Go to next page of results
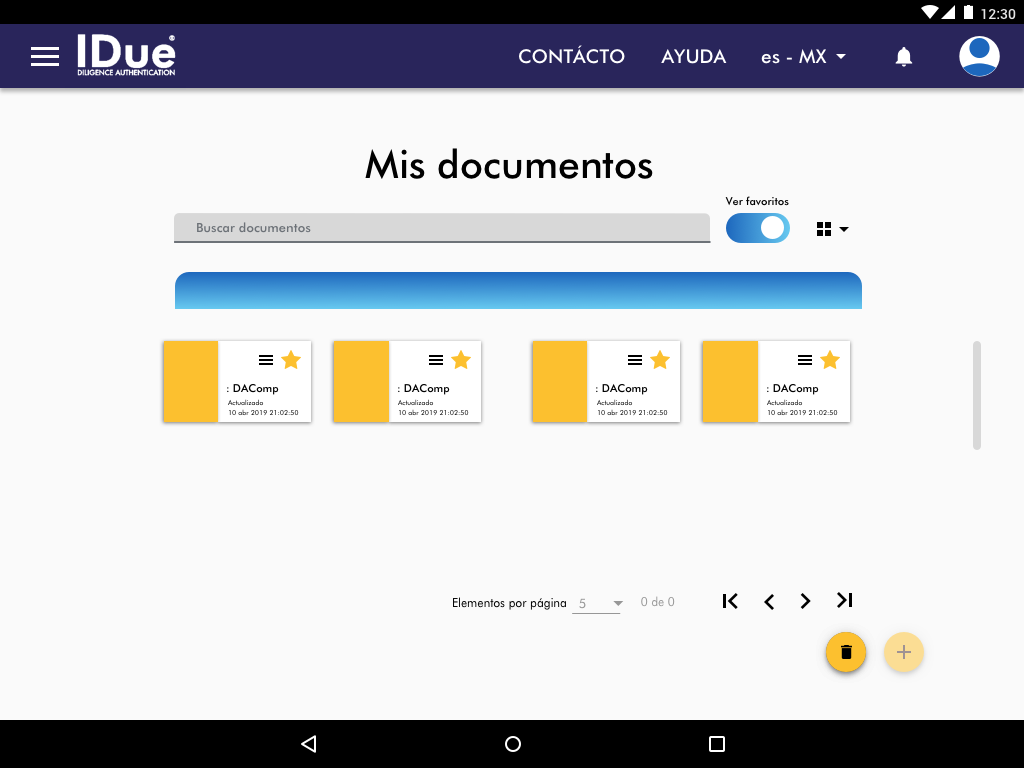 click(x=805, y=601)
